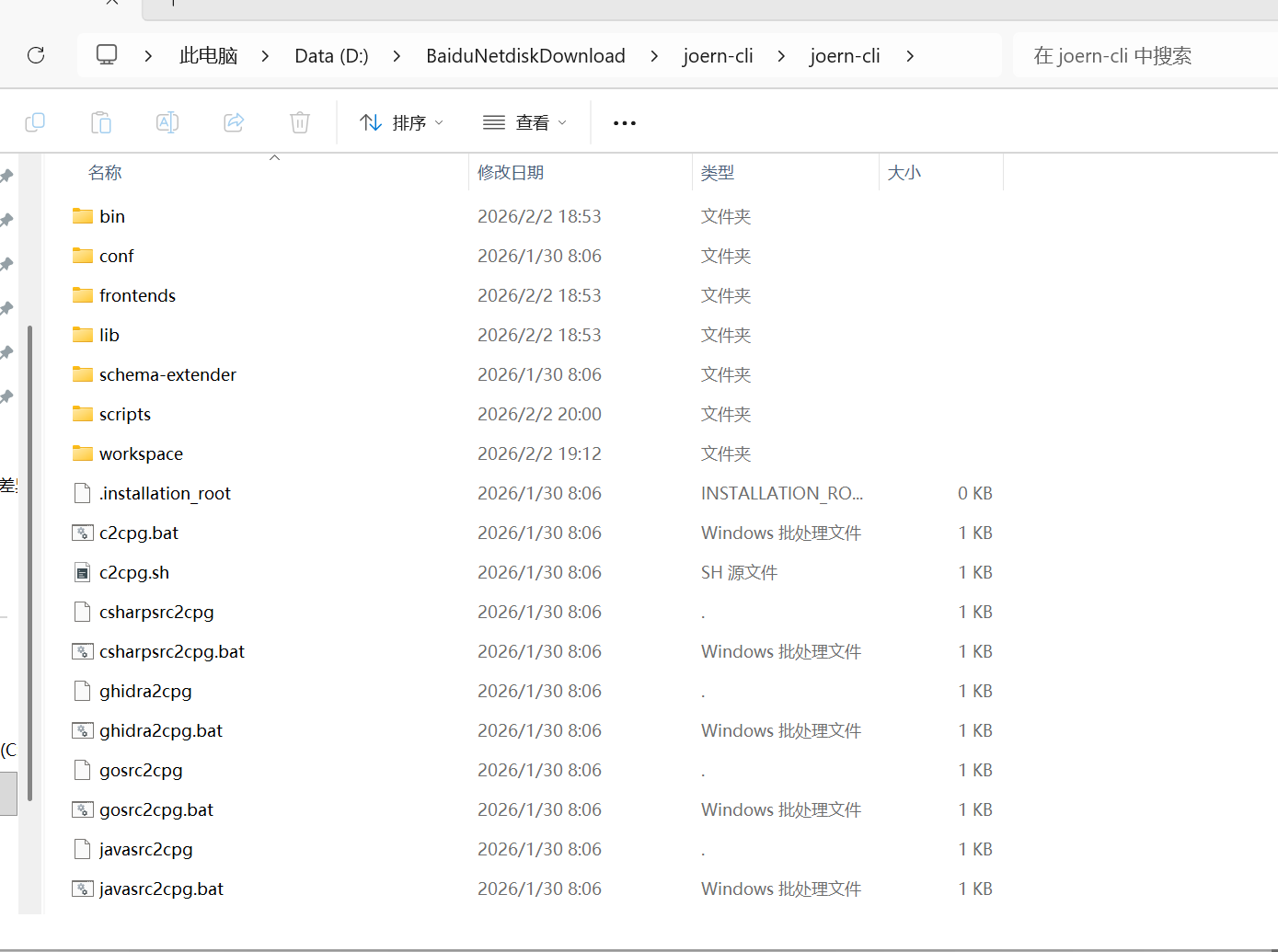This screenshot has width=1278, height=952.
Task: Click the refresh icon
Action: [36, 55]
